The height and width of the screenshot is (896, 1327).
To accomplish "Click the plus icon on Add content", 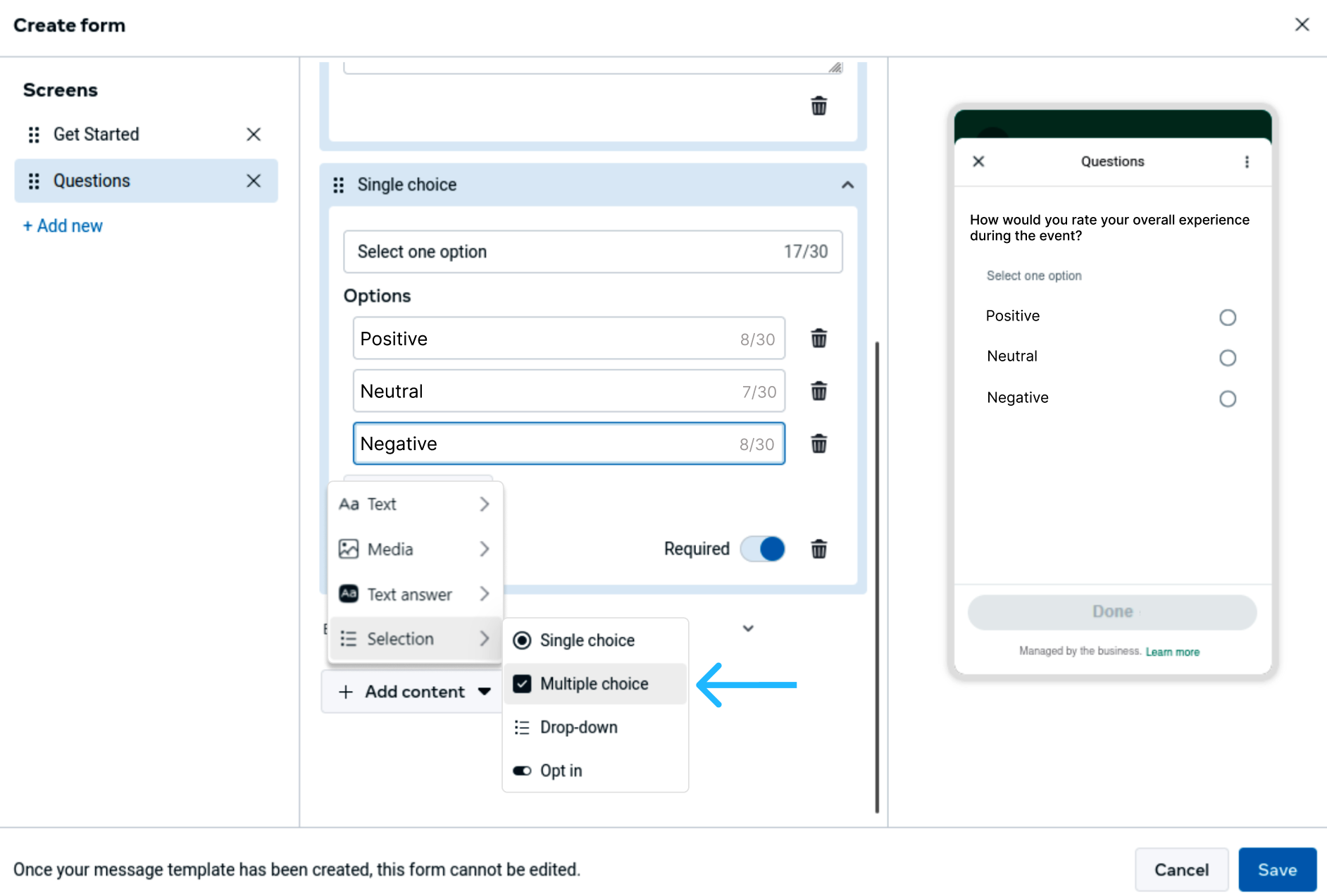I will 346,692.
